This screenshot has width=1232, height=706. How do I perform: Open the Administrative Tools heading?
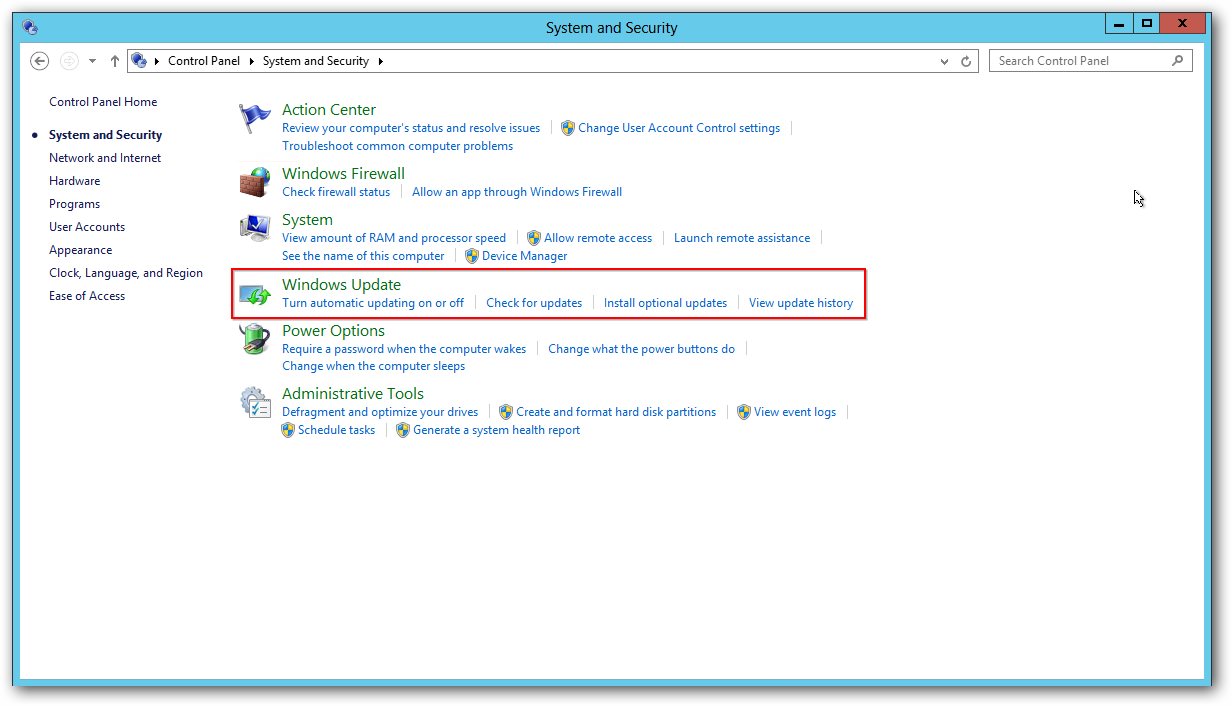[353, 394]
